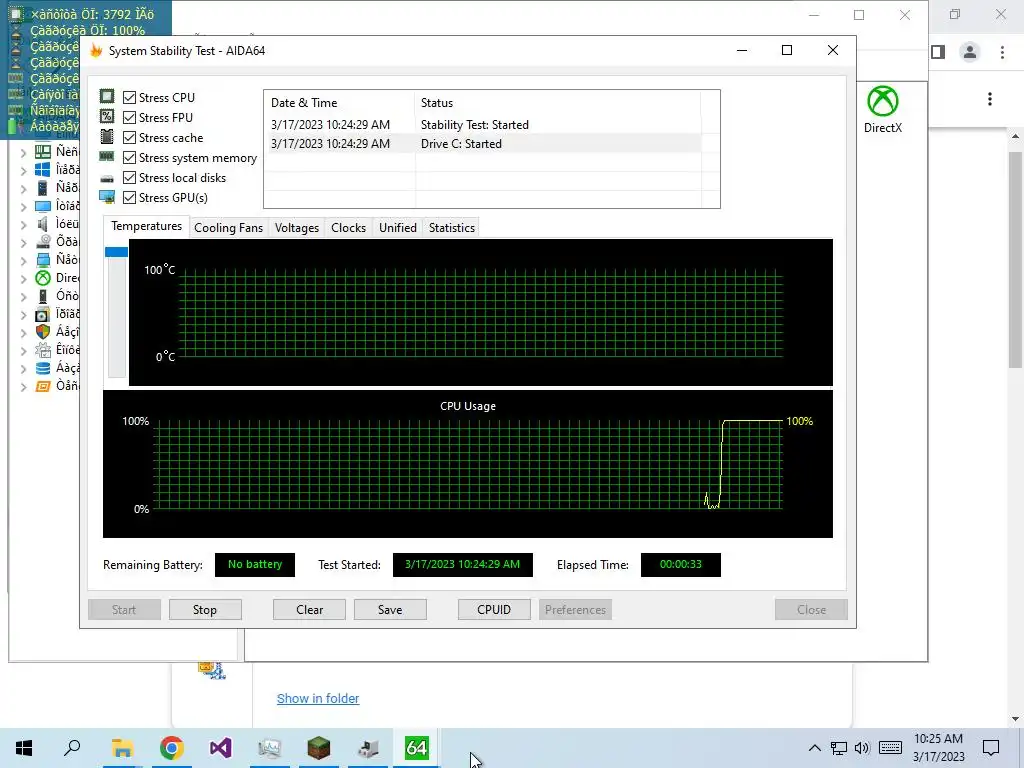Screen dimensions: 1024x768
Task: Uncheck the Stress CPU checkbox
Action: pos(129,97)
